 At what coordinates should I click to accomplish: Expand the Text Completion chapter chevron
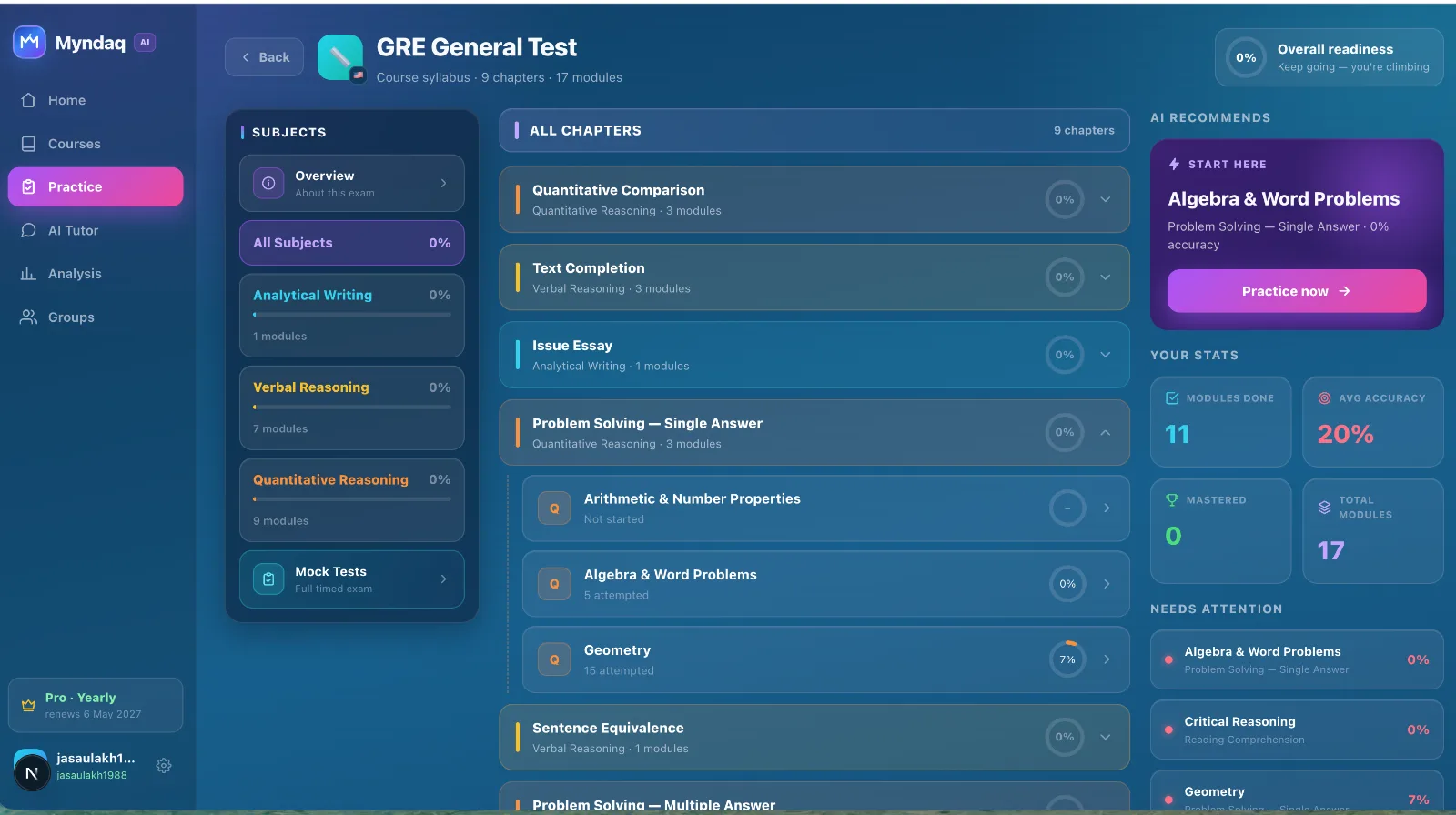point(1106,277)
